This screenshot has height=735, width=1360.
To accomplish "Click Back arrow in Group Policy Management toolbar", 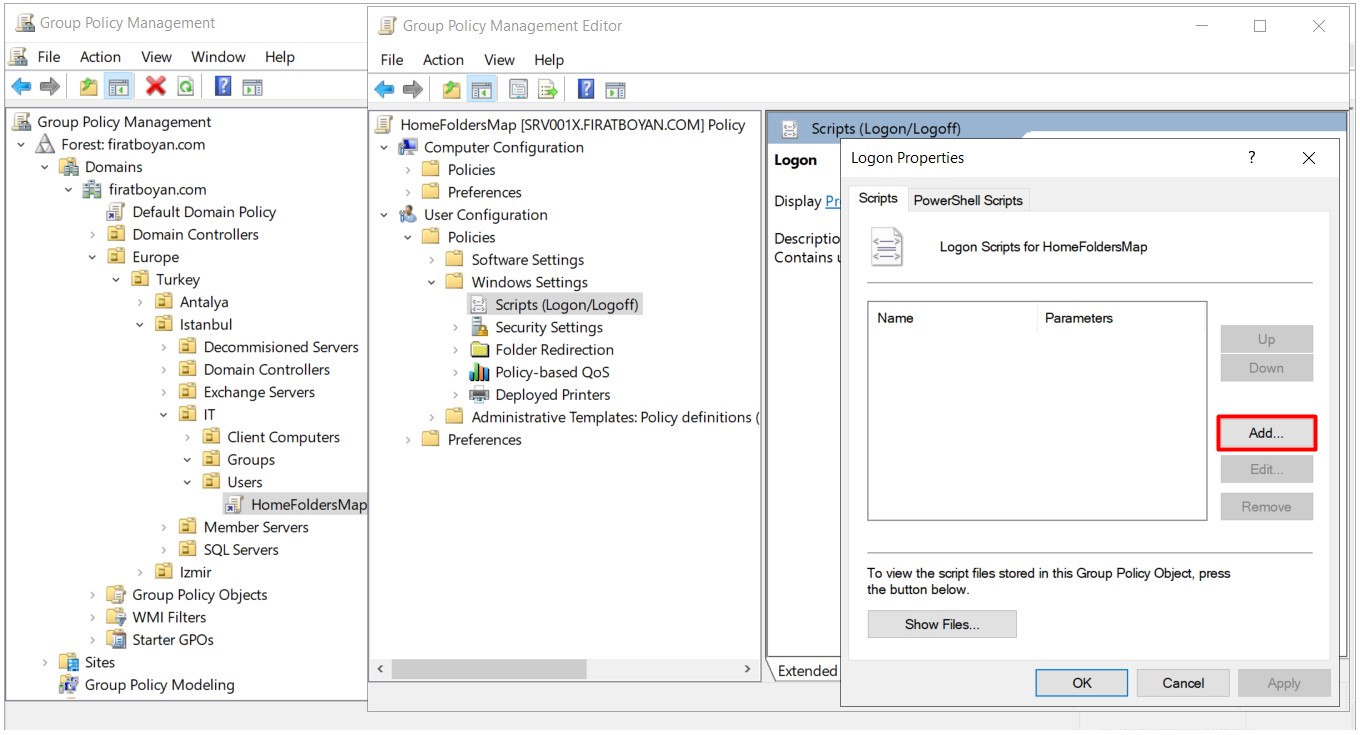I will point(21,87).
